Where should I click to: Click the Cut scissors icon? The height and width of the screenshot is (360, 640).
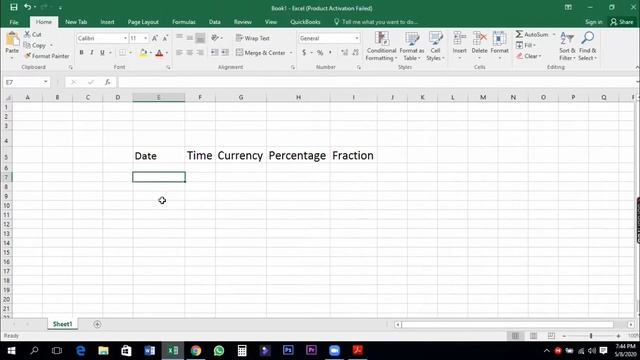27,34
